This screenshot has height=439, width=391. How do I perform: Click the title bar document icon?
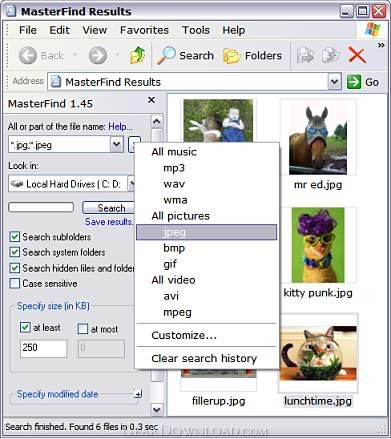(11, 11)
